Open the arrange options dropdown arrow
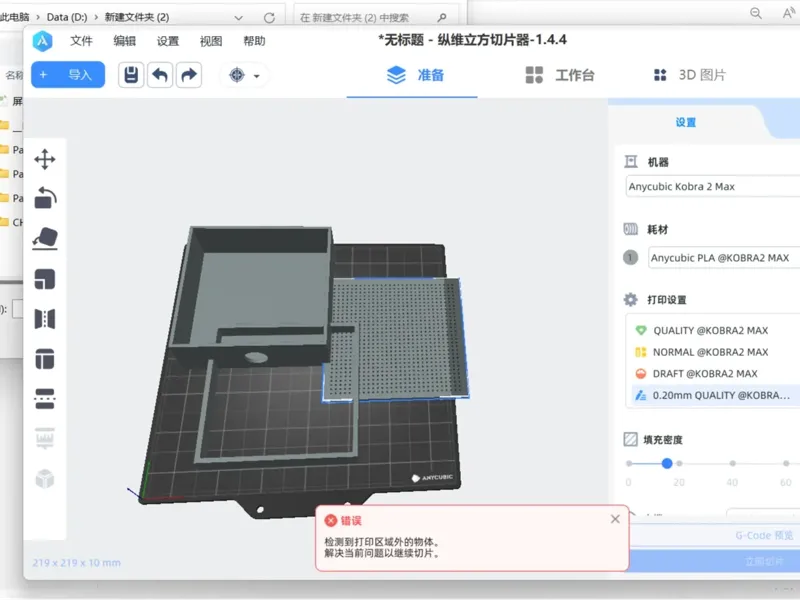The image size is (800, 600). click(257, 76)
